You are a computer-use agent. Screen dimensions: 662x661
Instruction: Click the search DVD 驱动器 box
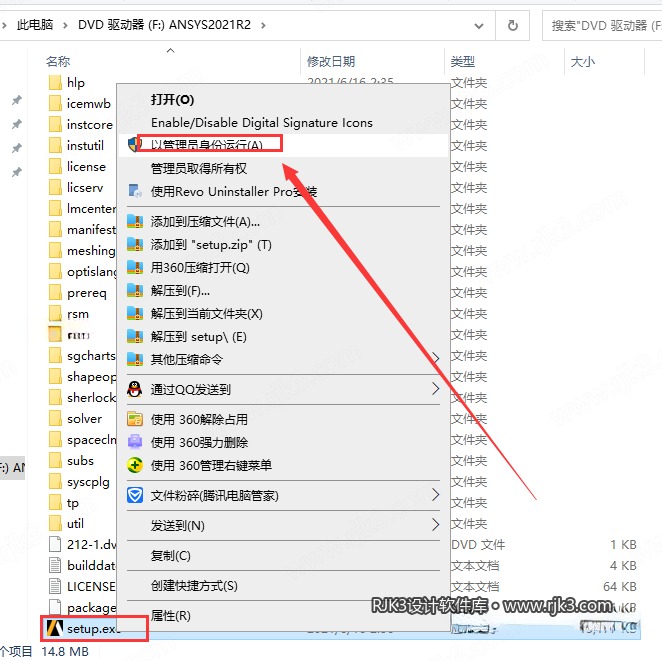click(602, 25)
